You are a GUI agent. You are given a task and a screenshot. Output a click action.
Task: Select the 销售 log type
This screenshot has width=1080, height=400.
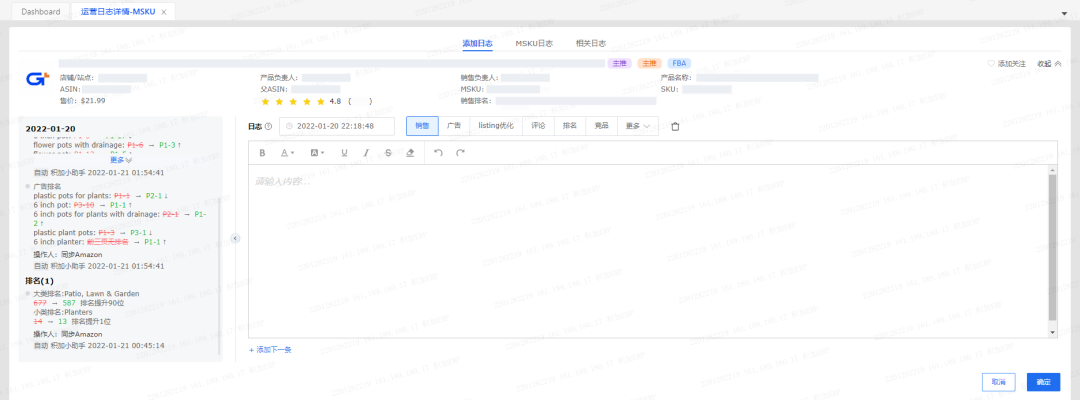tap(422, 126)
